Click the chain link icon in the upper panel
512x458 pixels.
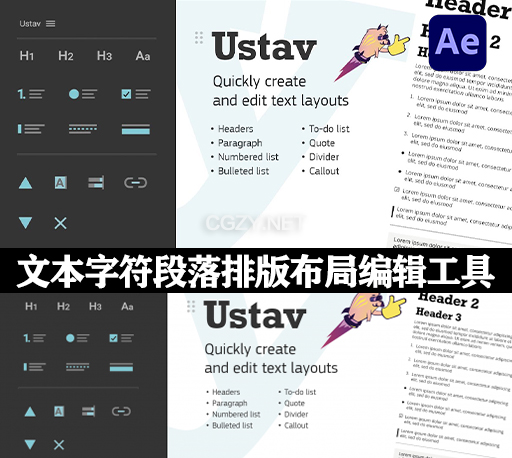tap(135, 183)
